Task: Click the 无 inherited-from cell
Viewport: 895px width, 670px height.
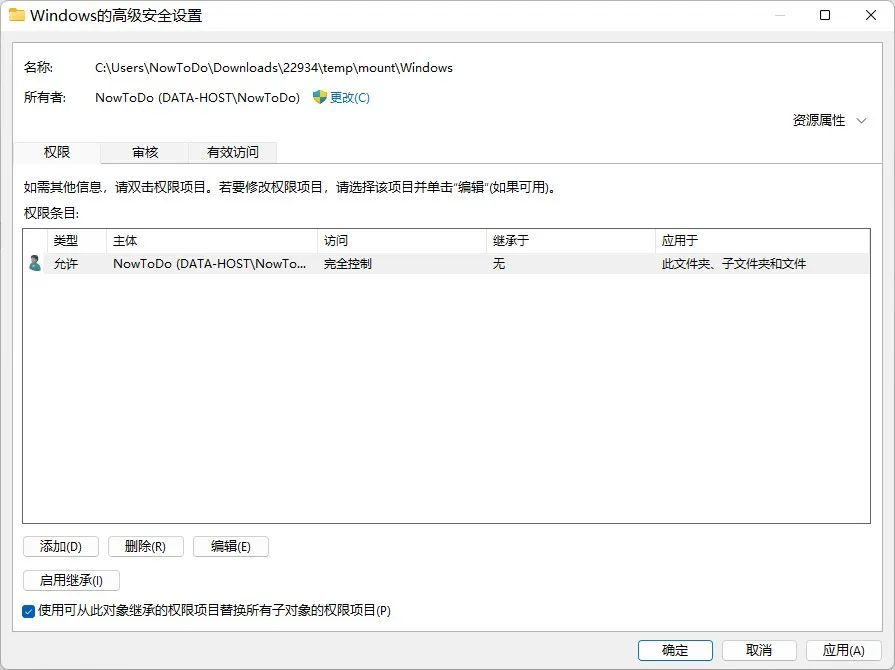Action: [499, 264]
